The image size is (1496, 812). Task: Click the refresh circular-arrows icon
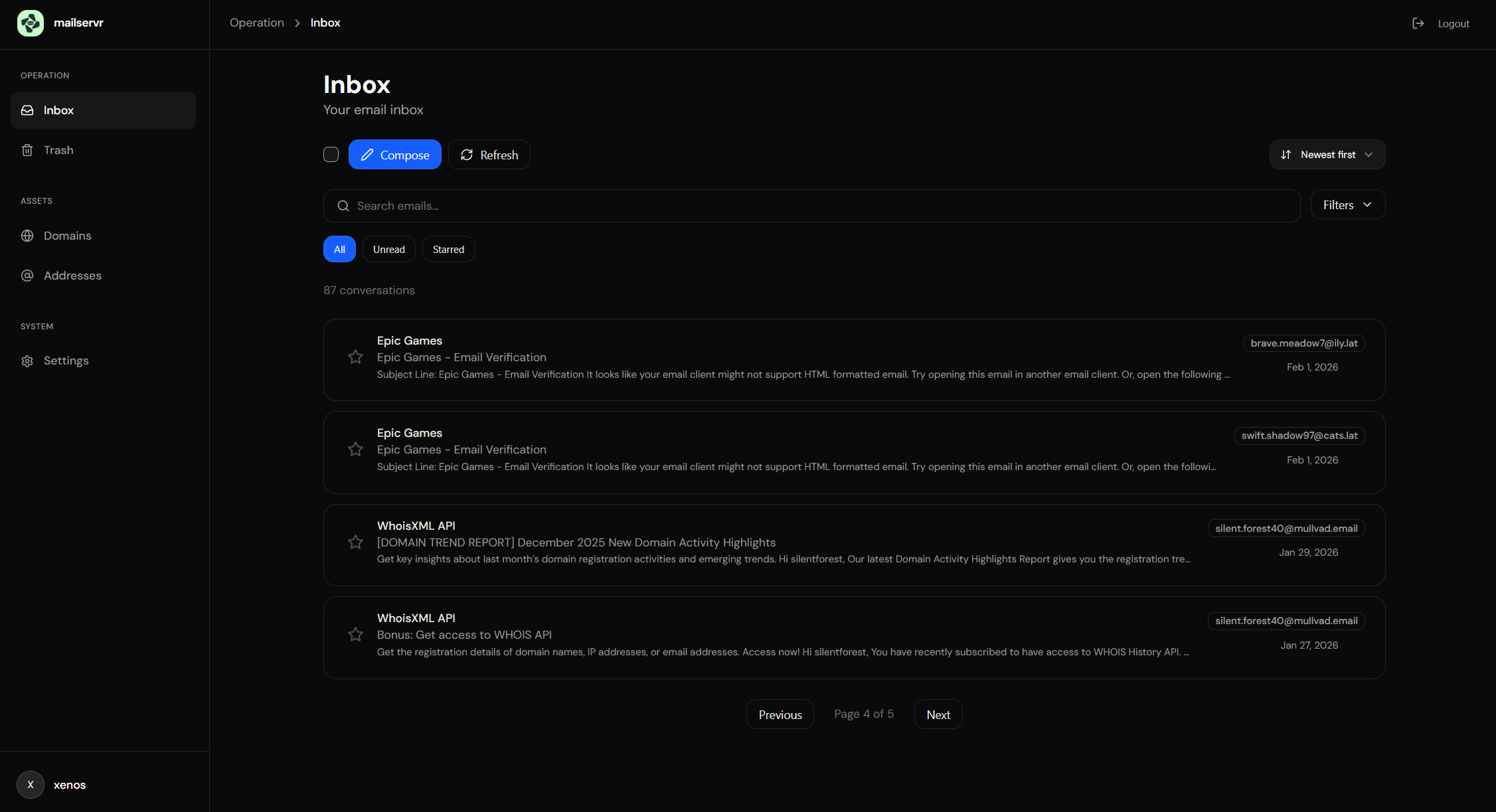pyautogui.click(x=467, y=155)
